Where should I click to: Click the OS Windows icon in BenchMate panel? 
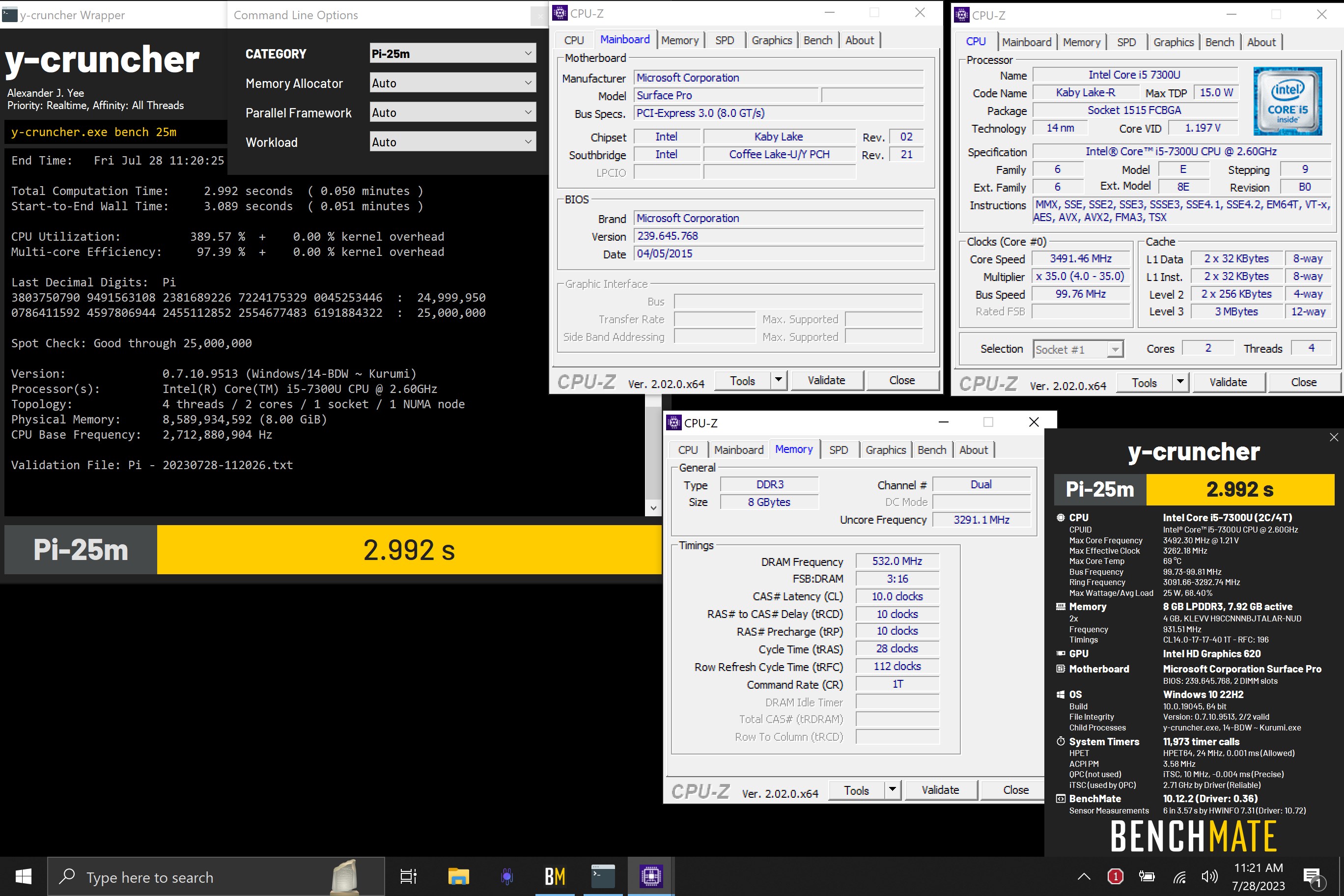click(1061, 694)
